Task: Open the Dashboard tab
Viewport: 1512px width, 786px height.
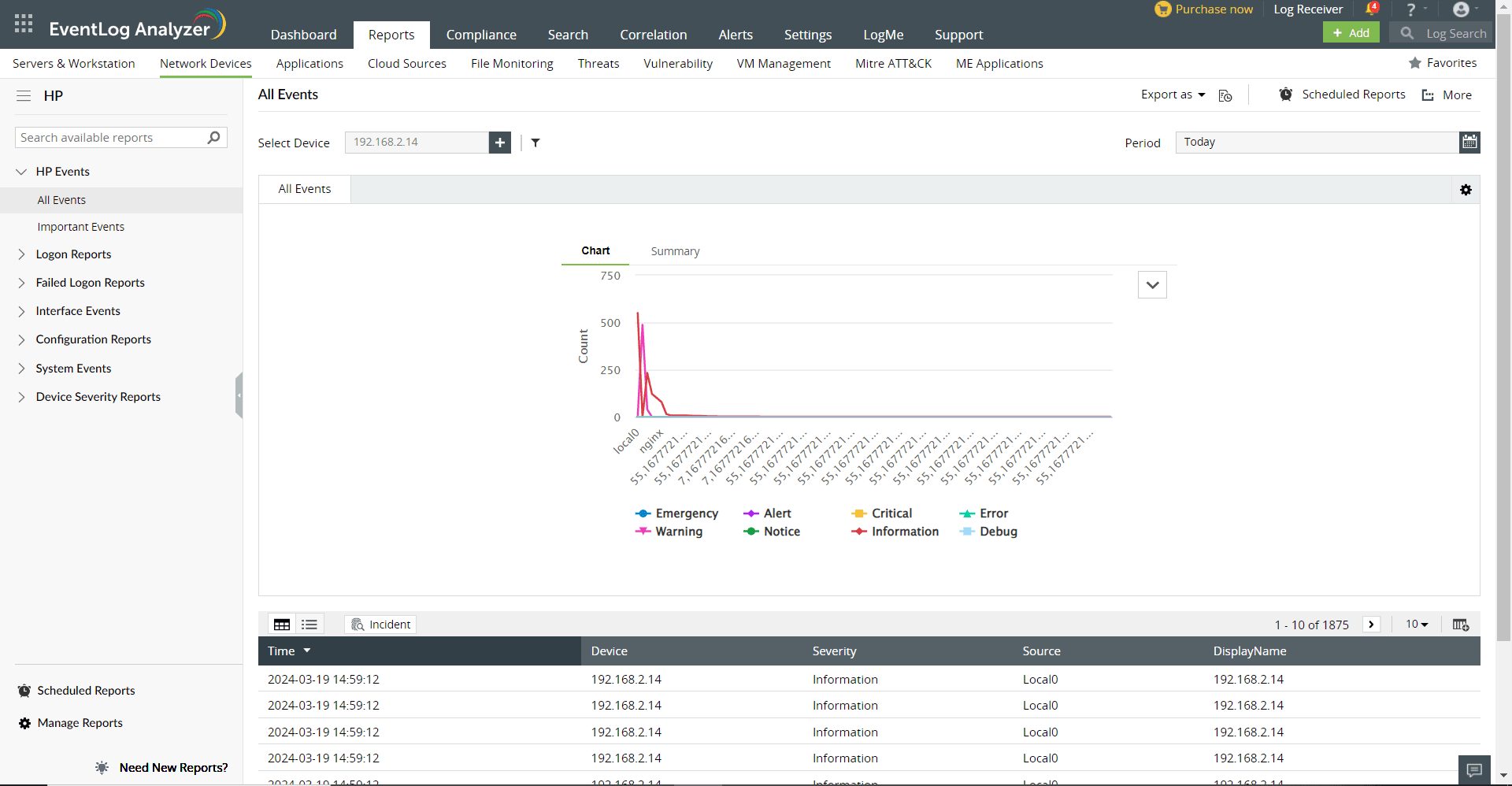Action: point(303,35)
